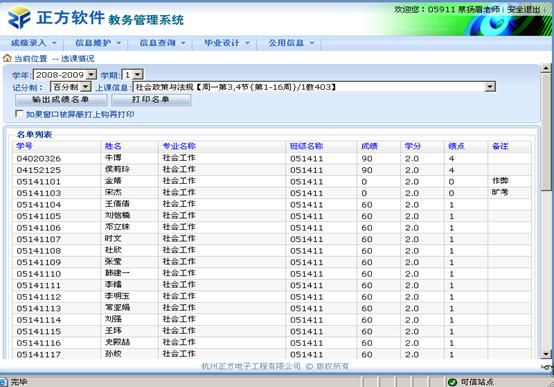The image size is (554, 387).
Task: Click the scrollbar down arrow
Action: tap(546, 354)
